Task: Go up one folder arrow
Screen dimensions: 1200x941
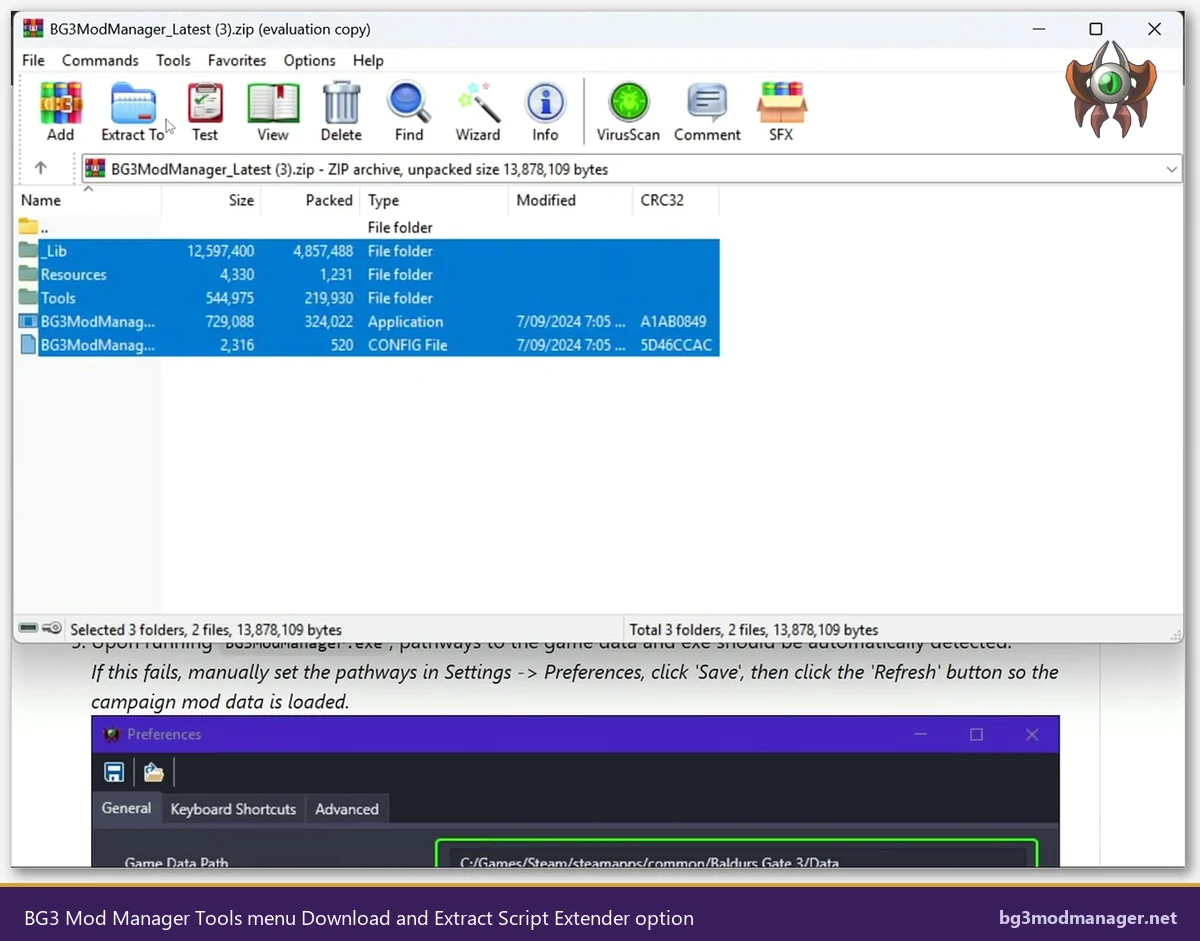Action: 41,169
